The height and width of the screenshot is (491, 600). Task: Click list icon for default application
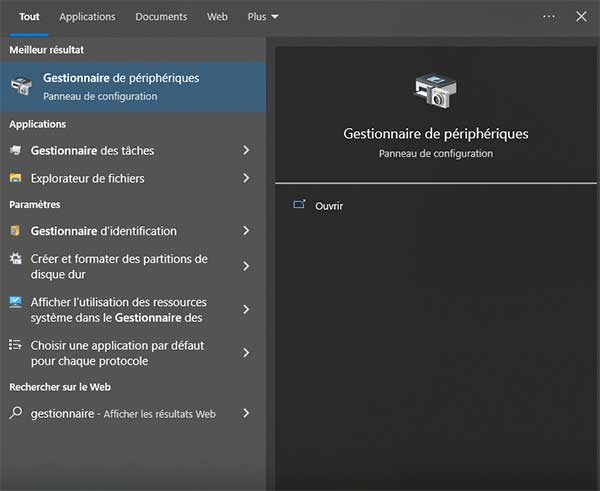pyautogui.click(x=15, y=344)
